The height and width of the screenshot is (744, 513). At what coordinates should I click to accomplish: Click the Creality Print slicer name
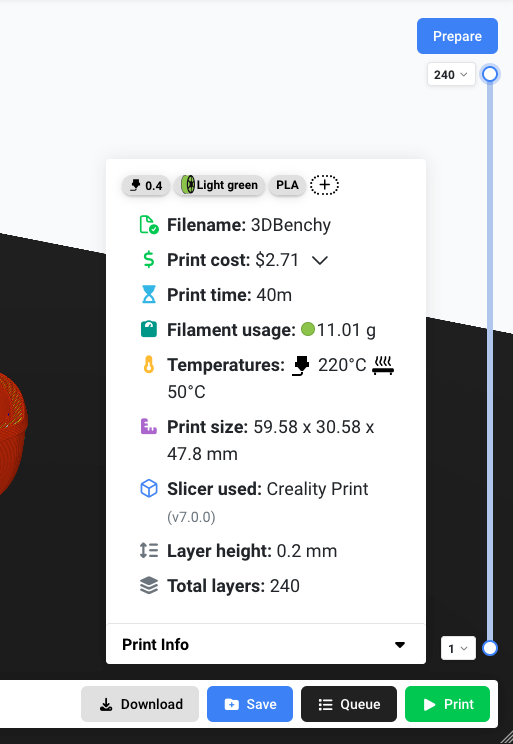click(x=317, y=489)
